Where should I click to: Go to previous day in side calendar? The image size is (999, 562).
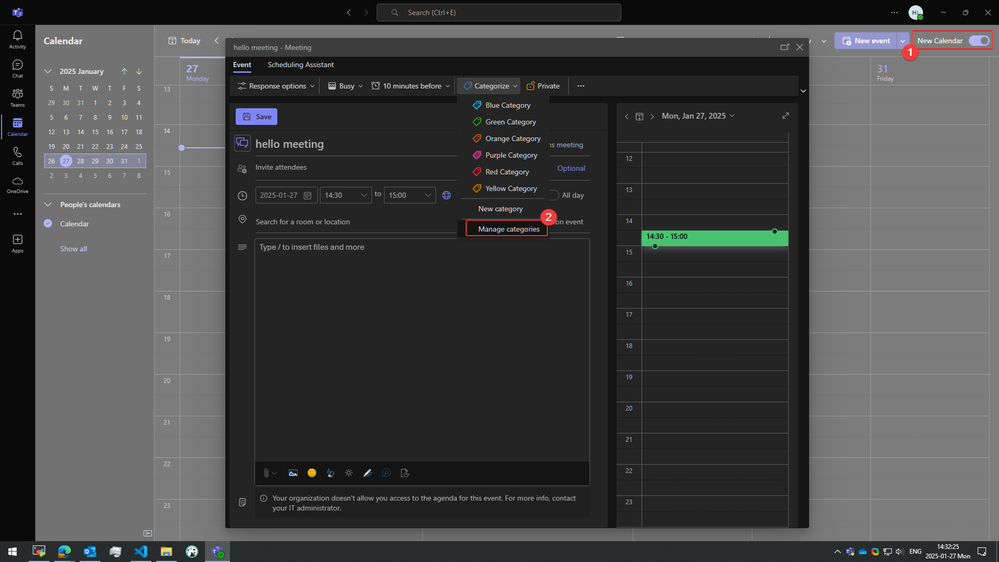coord(626,117)
